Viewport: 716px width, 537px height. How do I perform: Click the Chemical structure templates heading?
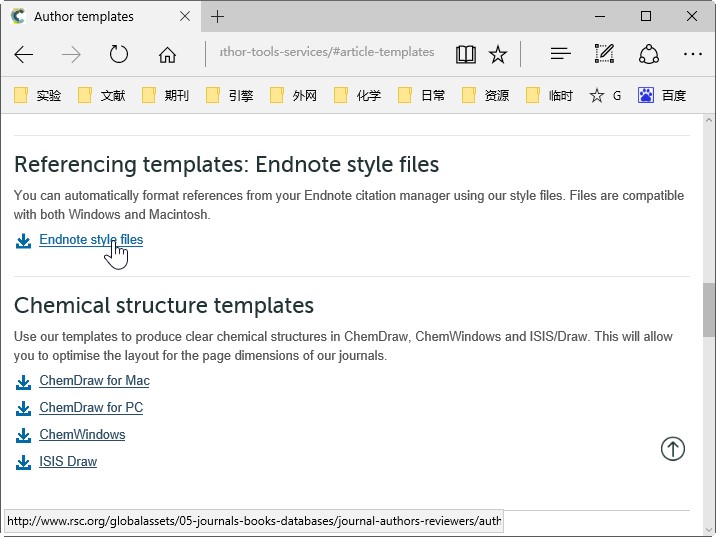pyautogui.click(x=164, y=305)
